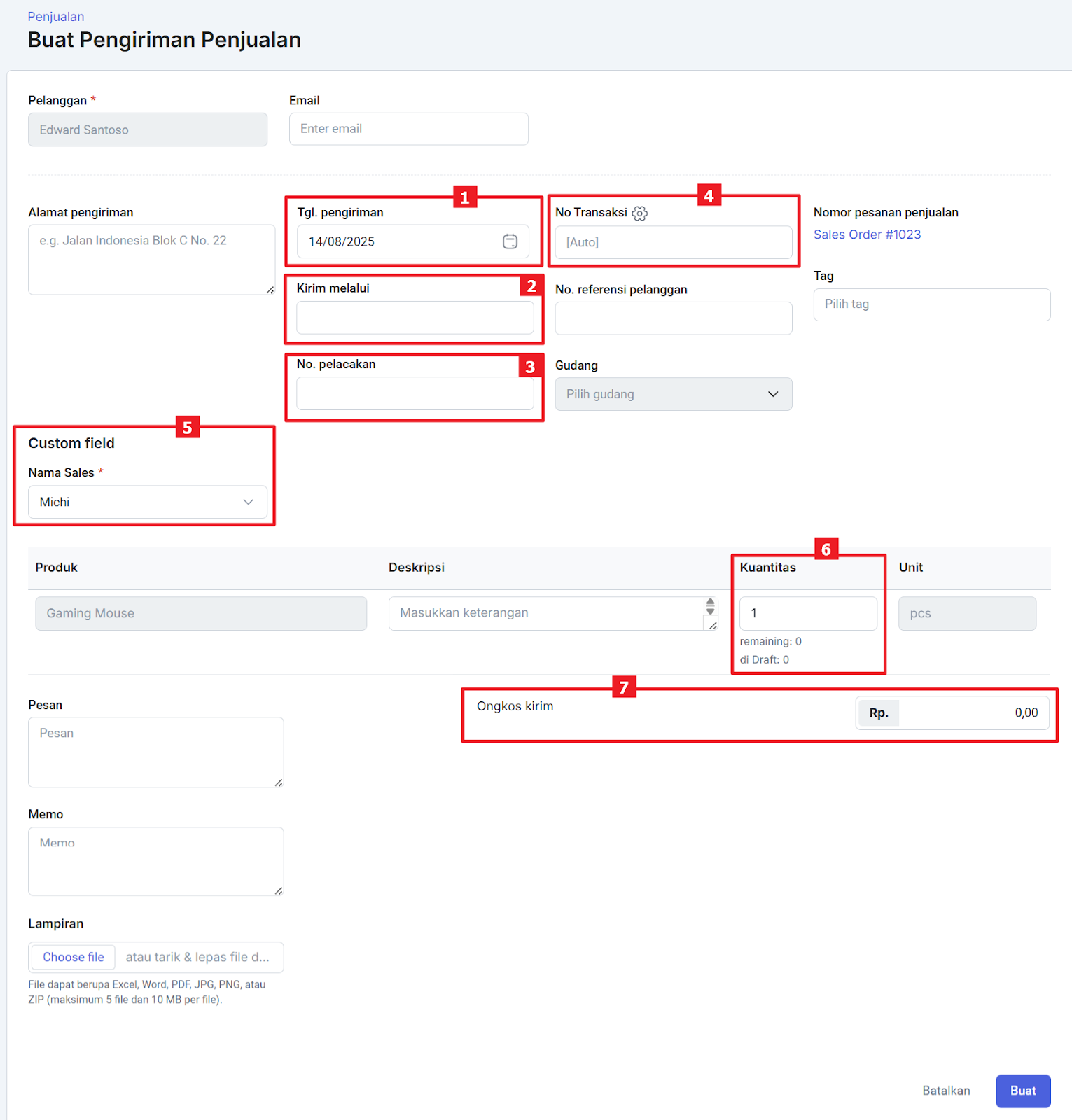Focus the Enter email input field
Viewport: 1072px width, 1120px height.
pyautogui.click(x=408, y=129)
